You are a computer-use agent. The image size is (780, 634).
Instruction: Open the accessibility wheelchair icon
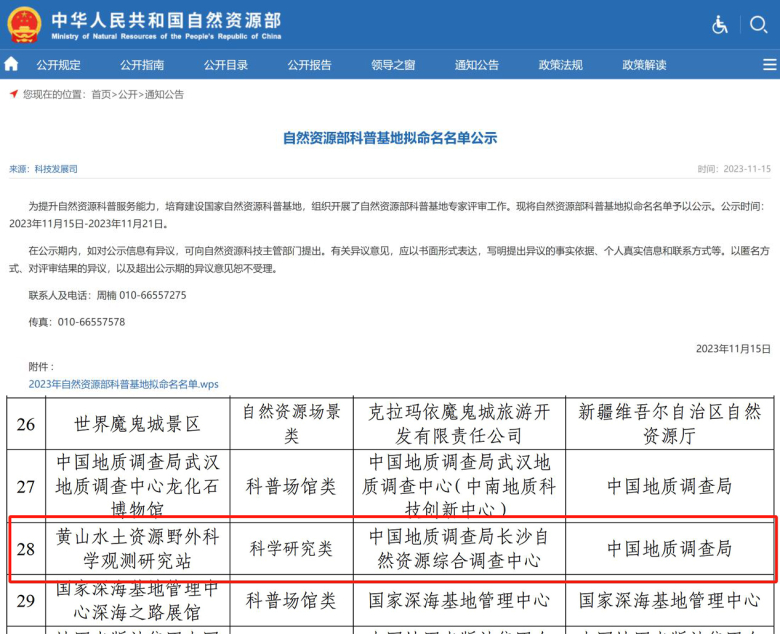point(719,24)
